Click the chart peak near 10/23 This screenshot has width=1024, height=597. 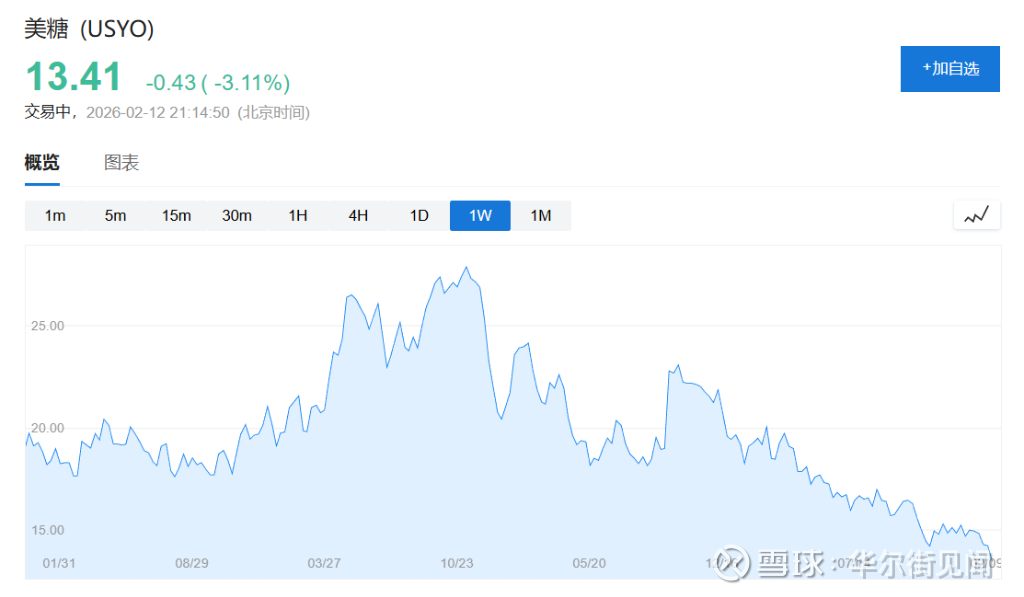coord(467,268)
